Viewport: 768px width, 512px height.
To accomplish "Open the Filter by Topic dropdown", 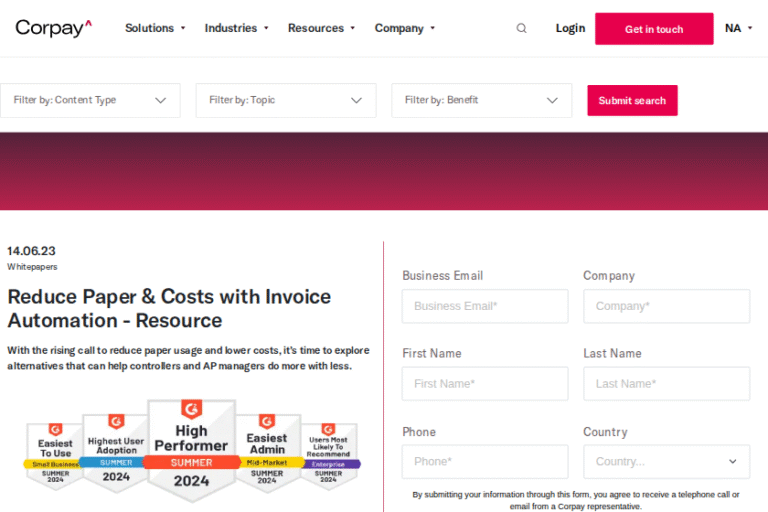I will [x=286, y=100].
